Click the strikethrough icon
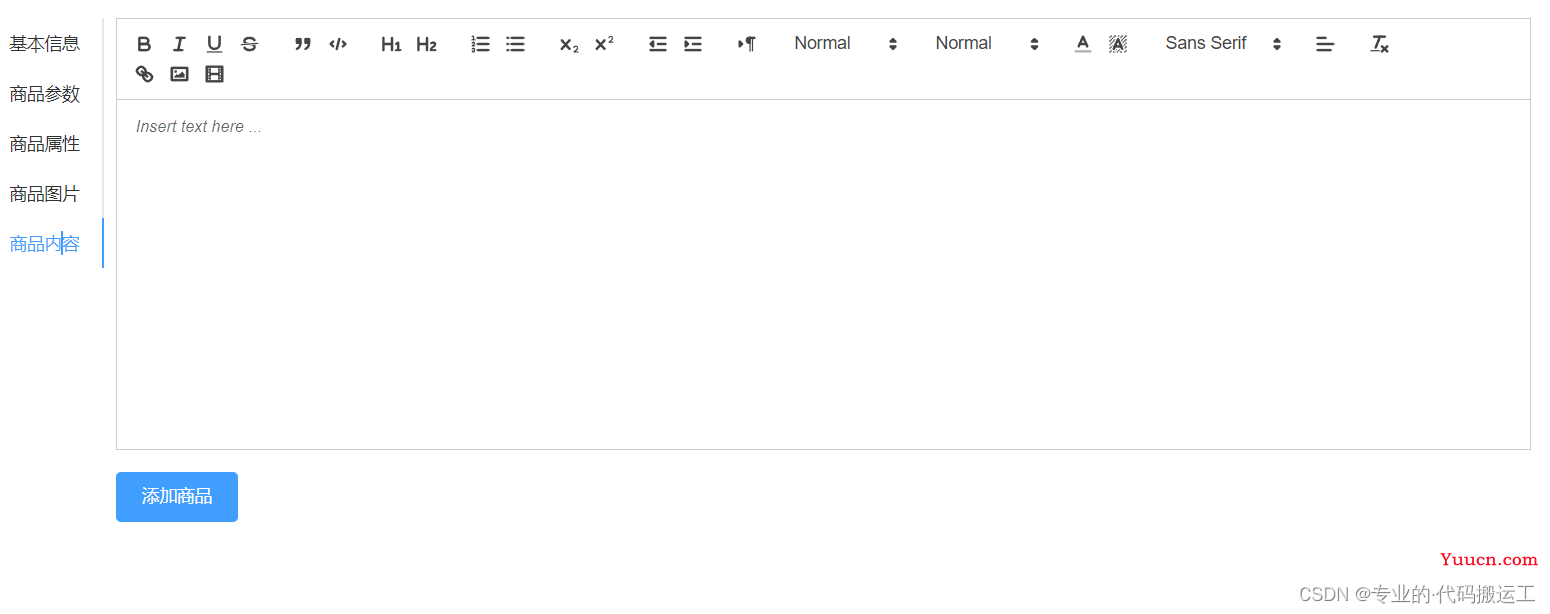The width and height of the screenshot is (1550, 614). [249, 44]
